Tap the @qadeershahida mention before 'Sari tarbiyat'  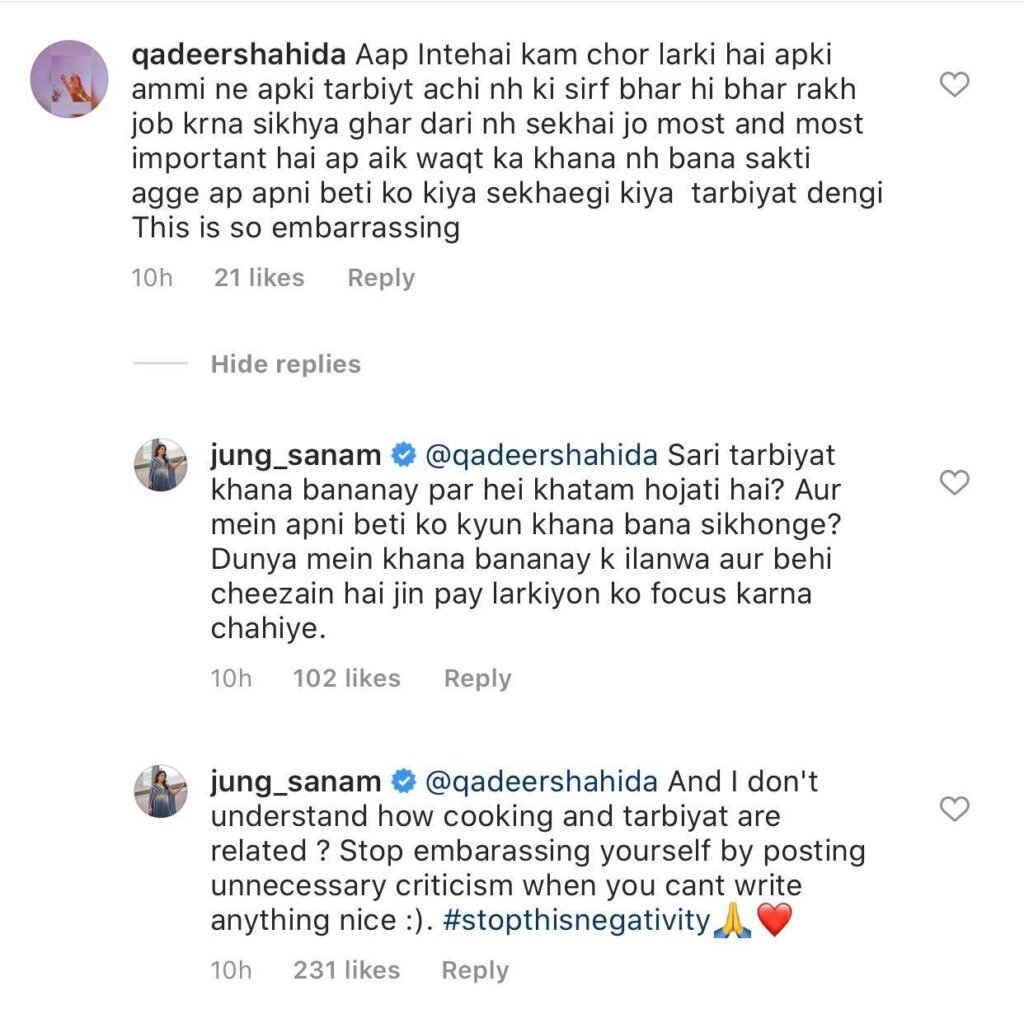[541, 456]
